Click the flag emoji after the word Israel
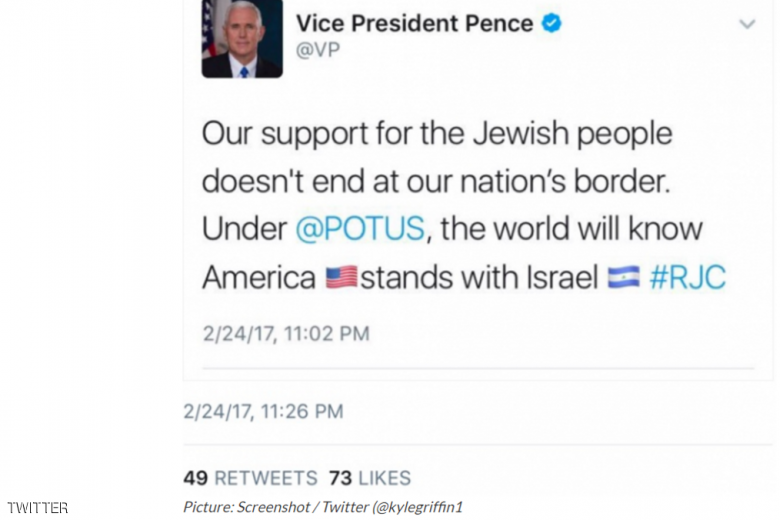Screen dimensions: 780x520 tap(623, 277)
